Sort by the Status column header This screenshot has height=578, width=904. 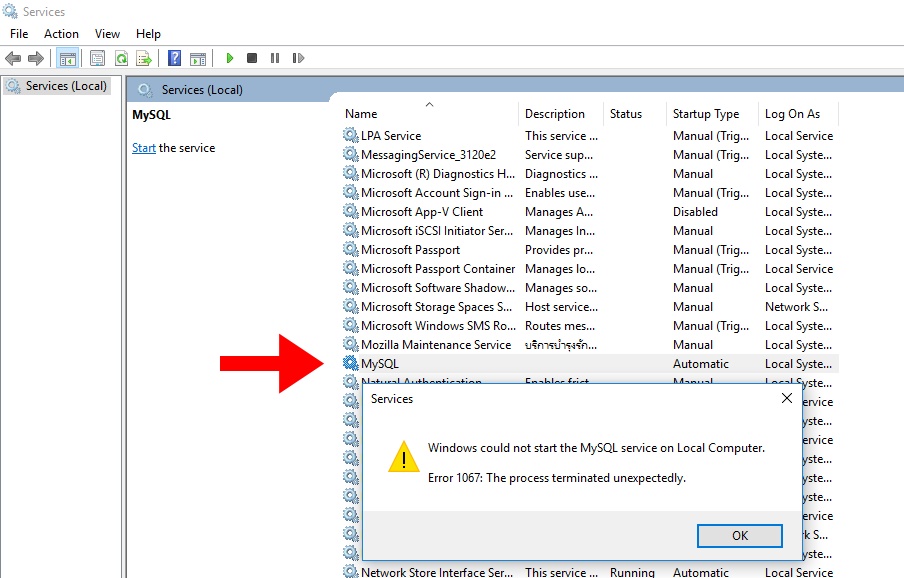point(635,114)
